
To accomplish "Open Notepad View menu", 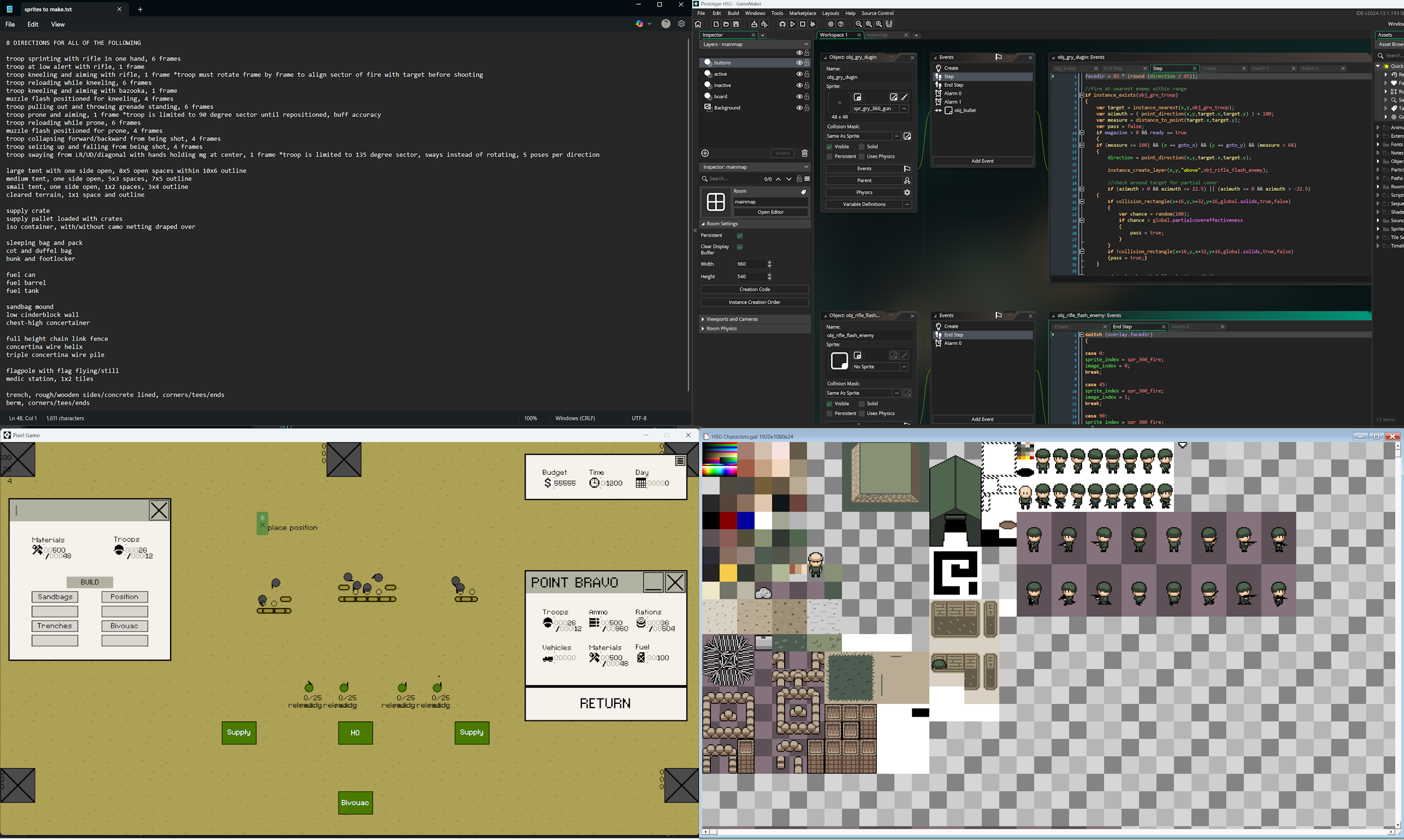I will pos(58,24).
